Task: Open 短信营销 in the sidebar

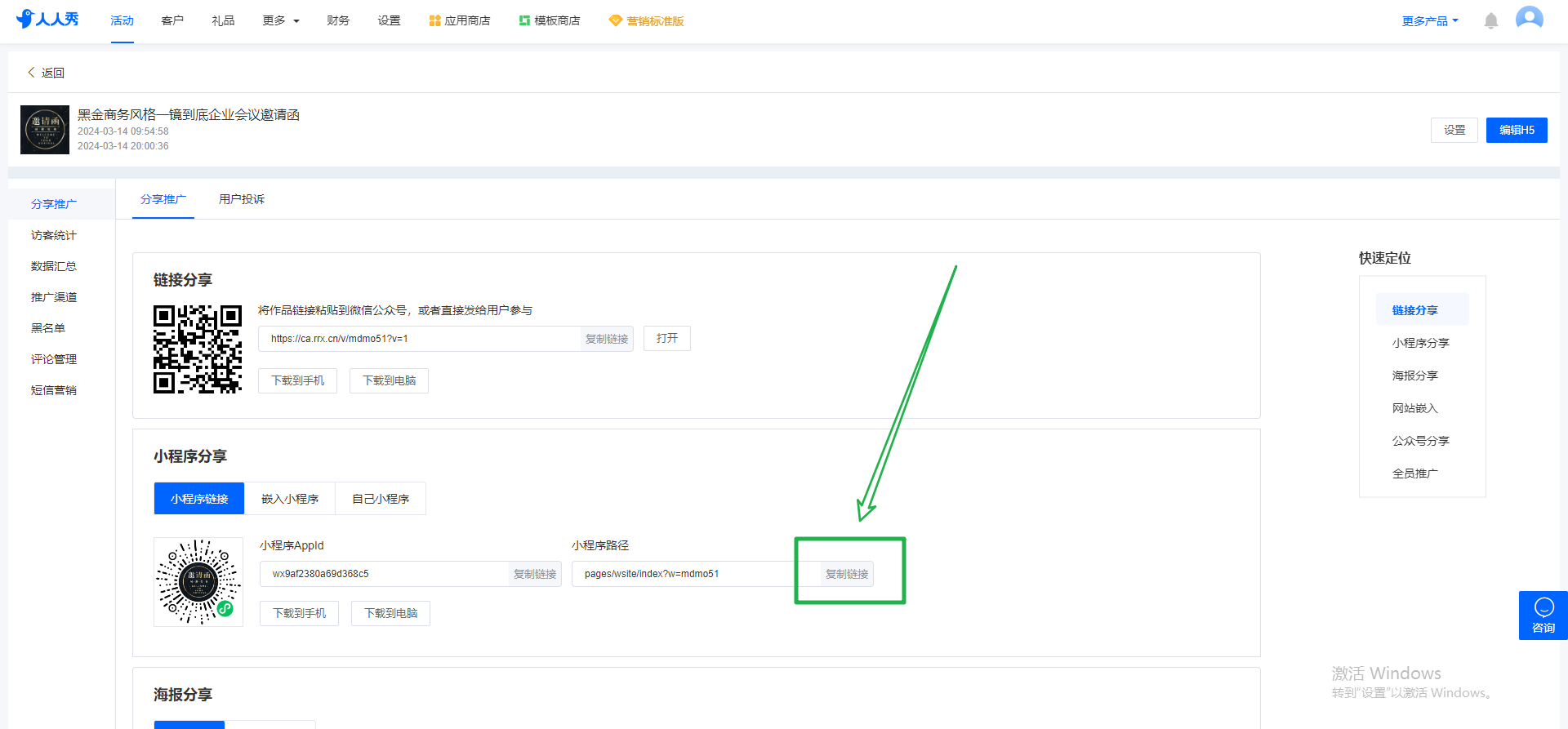Action: [x=54, y=390]
